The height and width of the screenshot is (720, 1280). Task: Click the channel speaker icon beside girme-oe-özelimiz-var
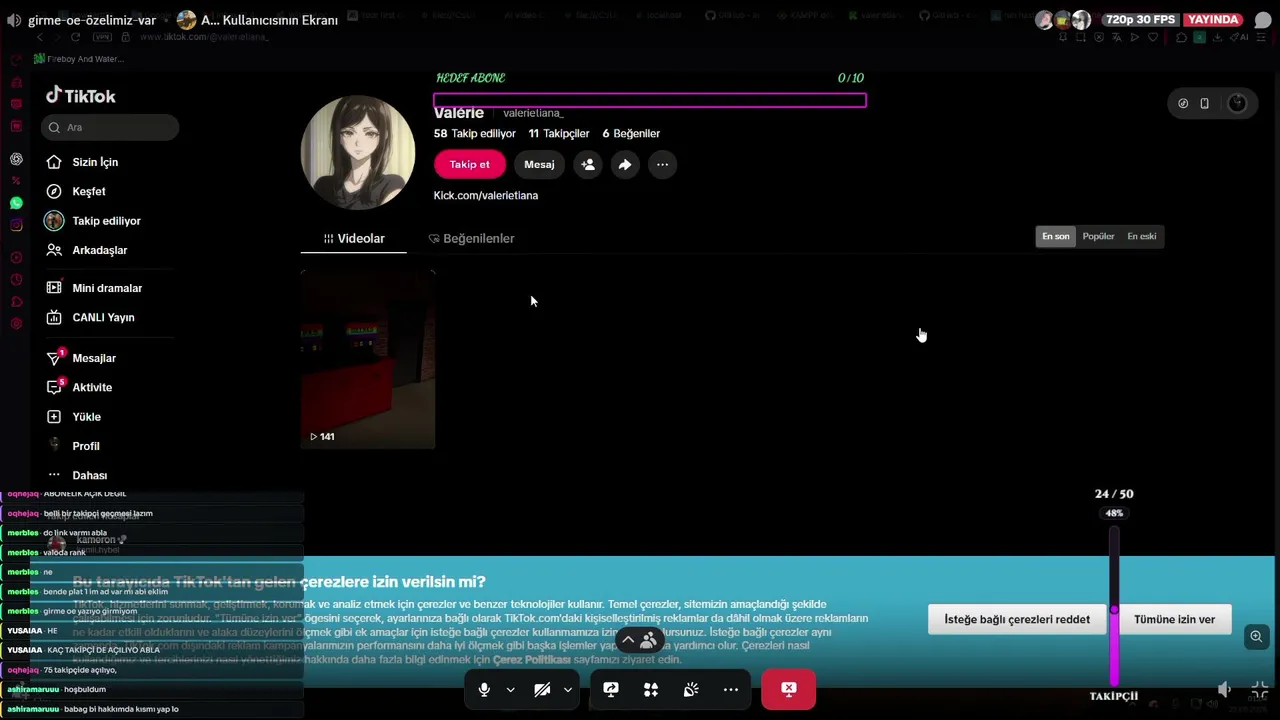pyautogui.click(x=16, y=20)
